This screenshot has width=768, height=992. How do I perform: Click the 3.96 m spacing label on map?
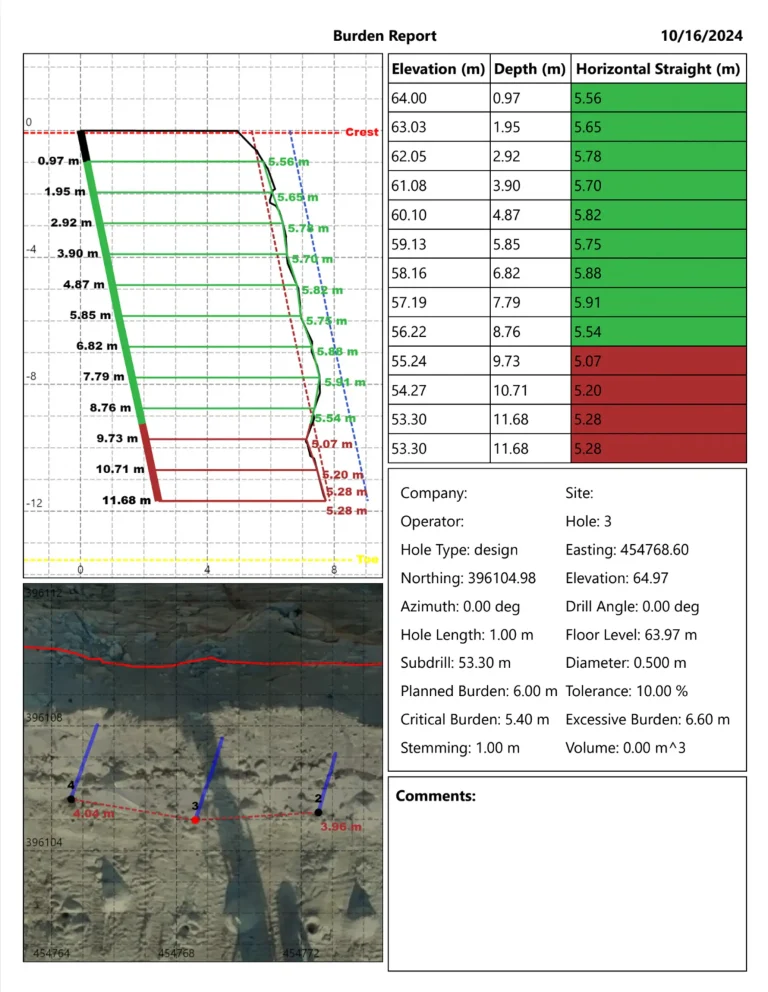point(341,827)
